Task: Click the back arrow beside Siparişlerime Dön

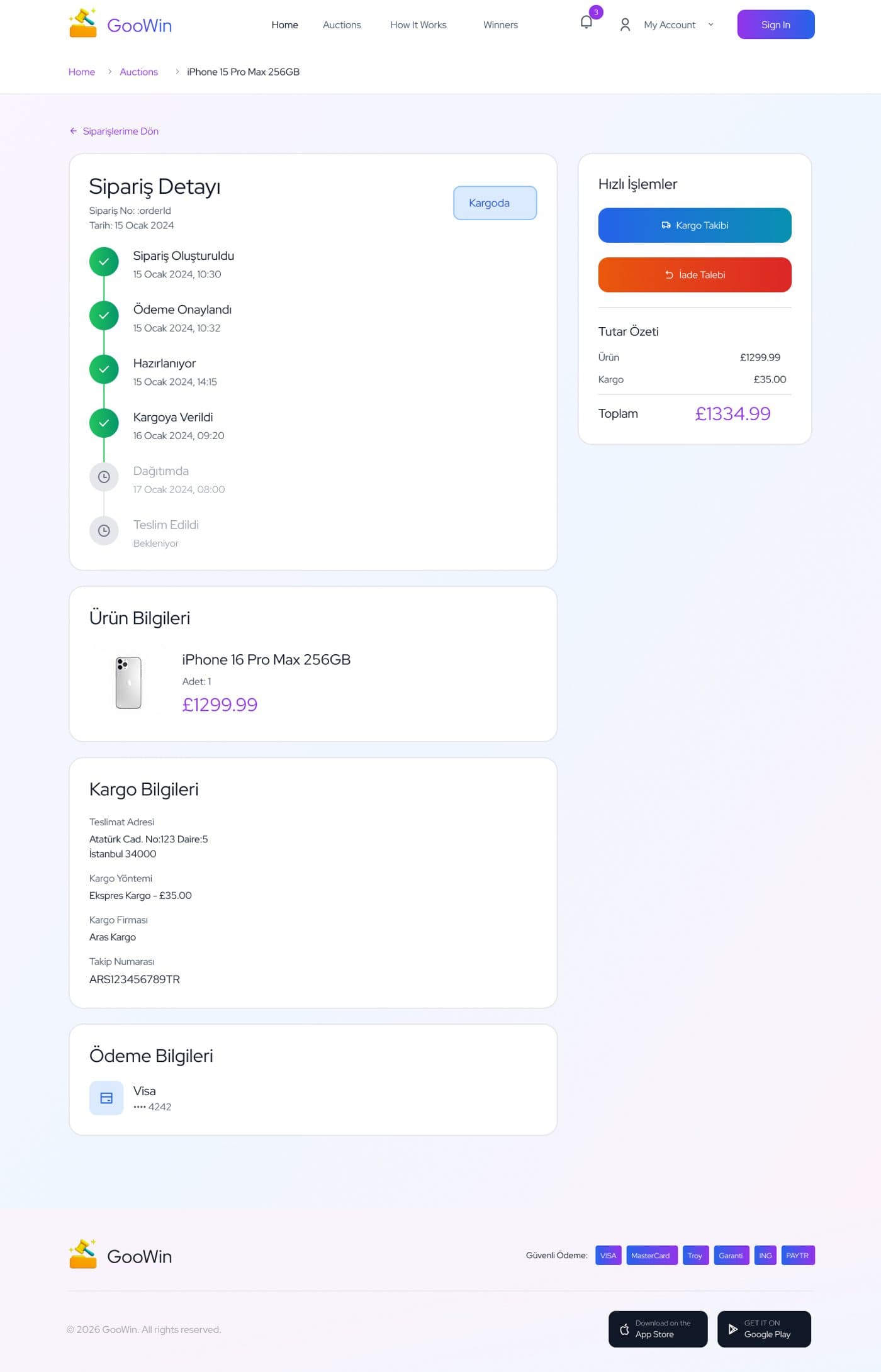Action: pos(73,131)
